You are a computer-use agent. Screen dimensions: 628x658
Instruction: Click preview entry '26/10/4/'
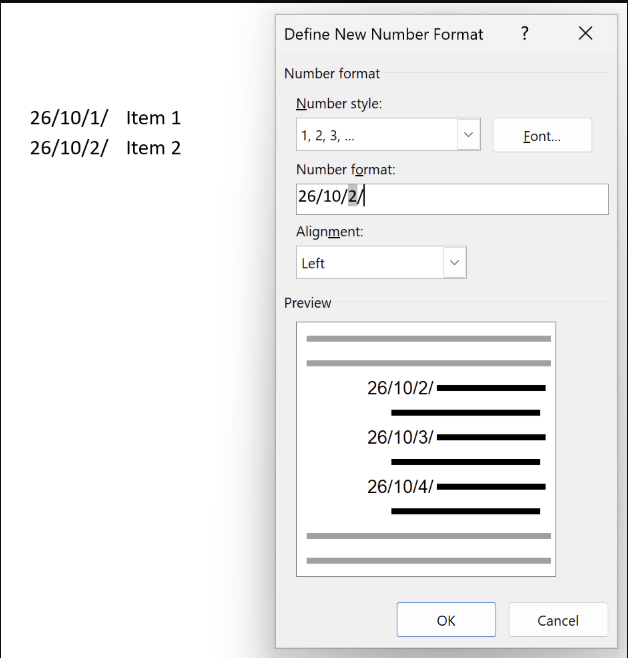pyautogui.click(x=400, y=487)
